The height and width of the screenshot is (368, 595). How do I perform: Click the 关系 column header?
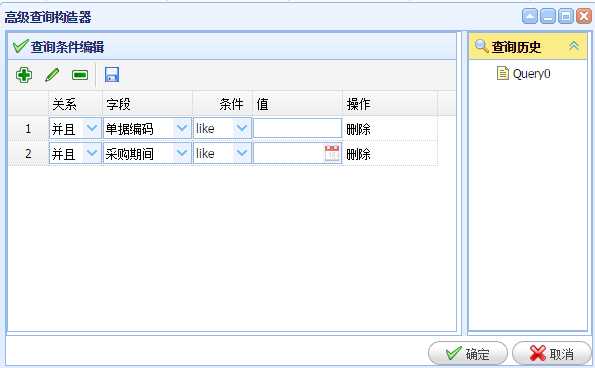75,104
